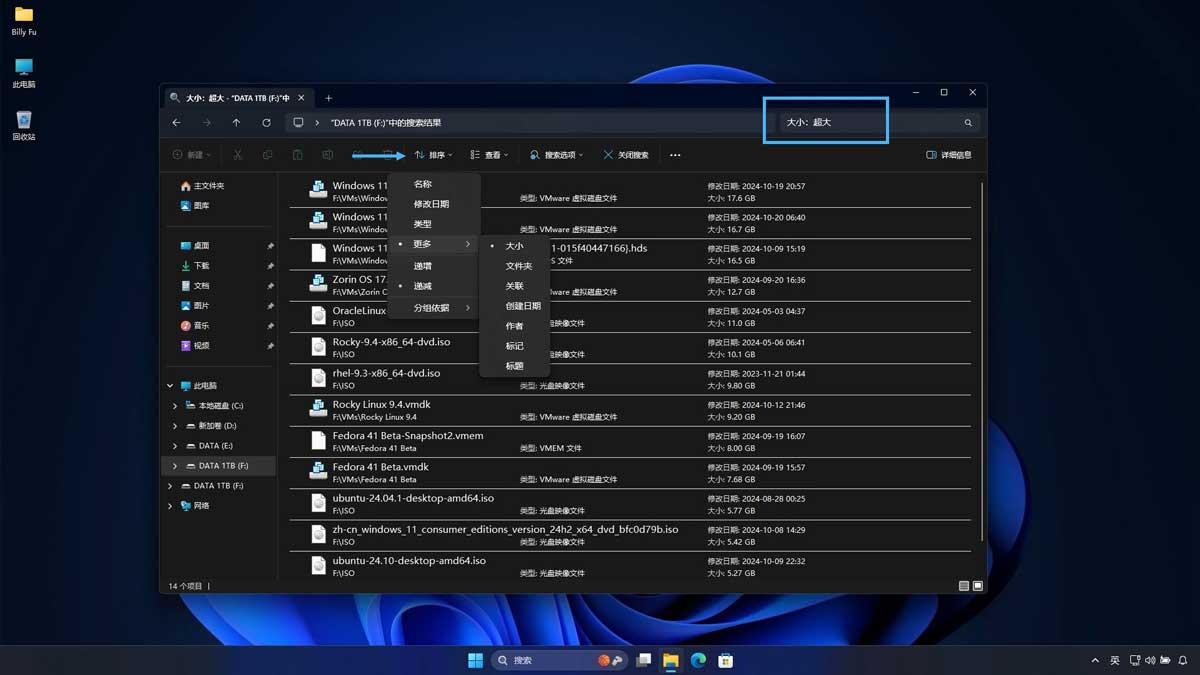
Task: Open the three-dot more options menu
Action: click(675, 155)
